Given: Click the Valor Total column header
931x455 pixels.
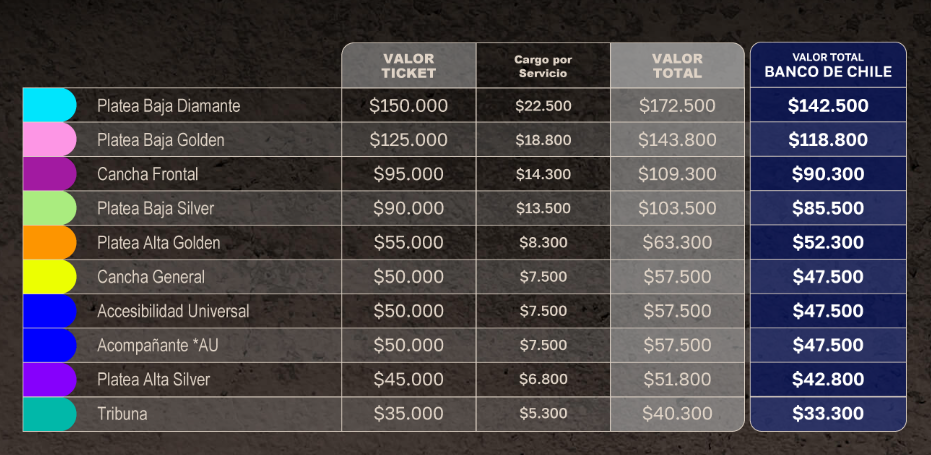Looking at the screenshot, I should pos(677,66).
